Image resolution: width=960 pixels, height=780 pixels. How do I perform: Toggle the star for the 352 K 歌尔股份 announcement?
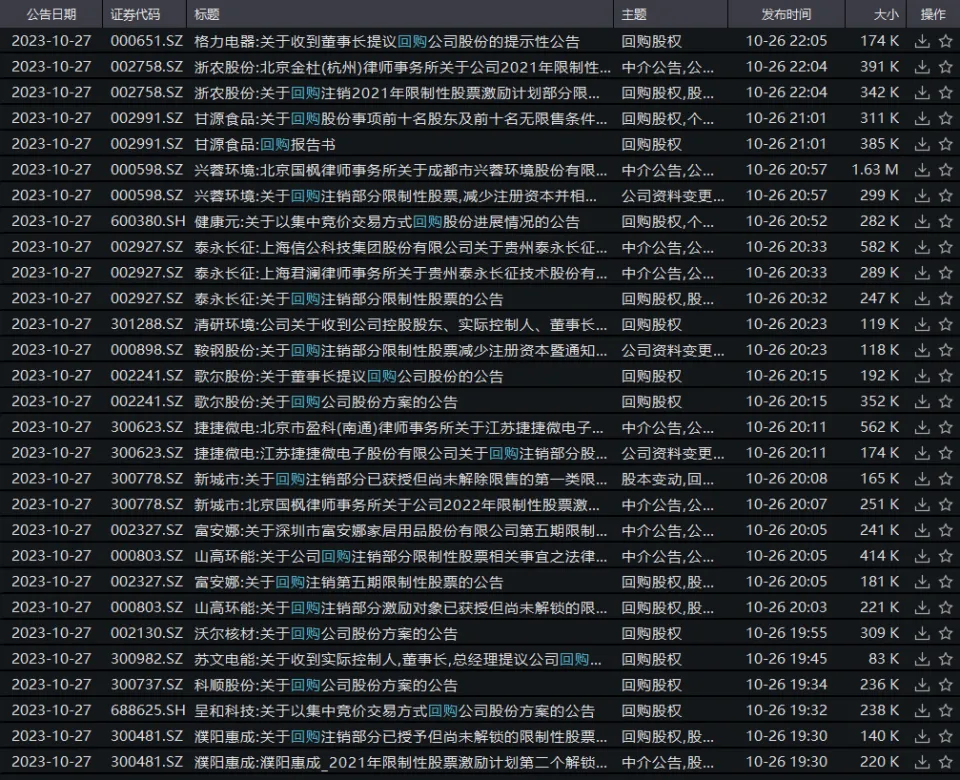(x=945, y=402)
